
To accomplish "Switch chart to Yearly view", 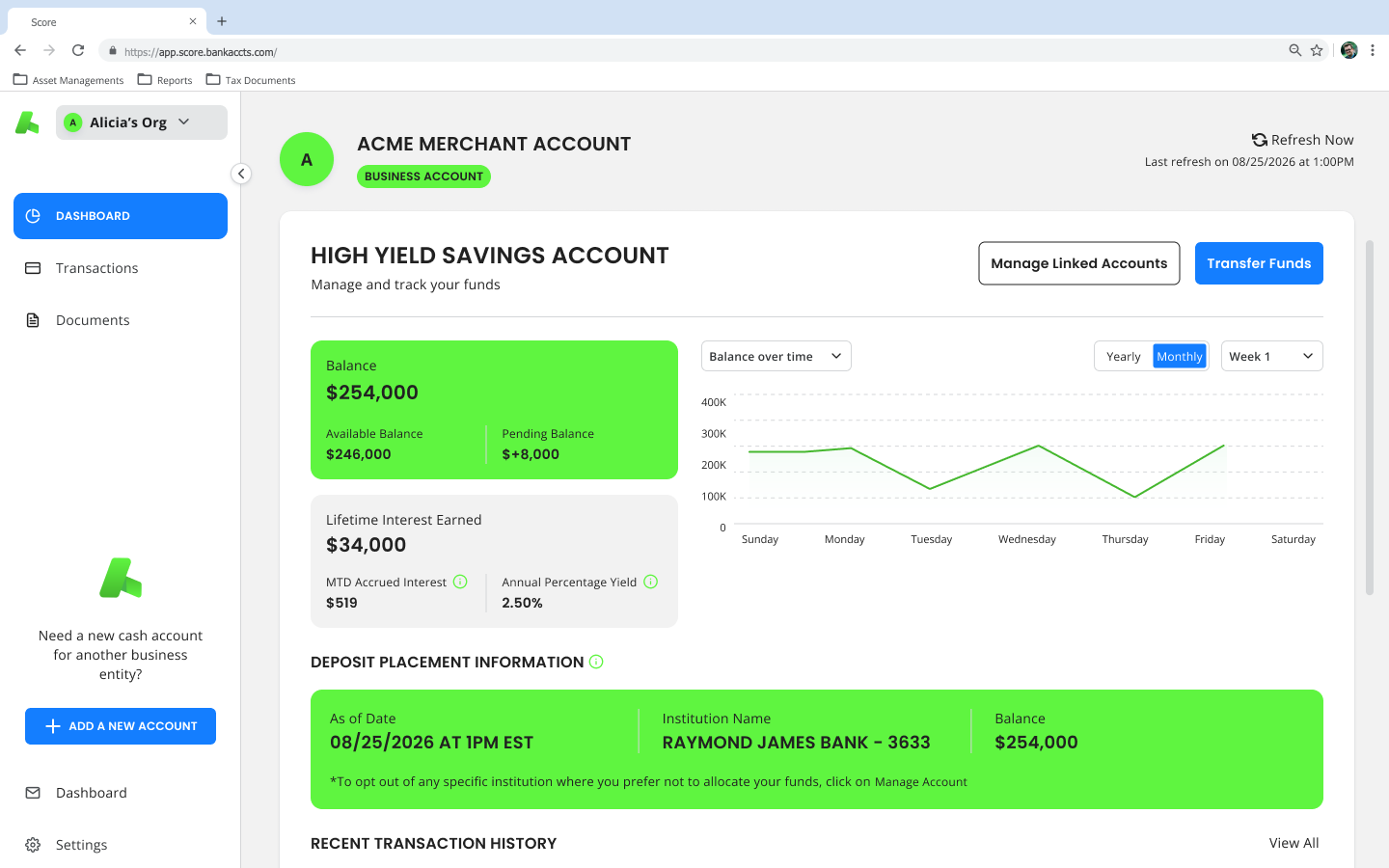I will [1124, 357].
